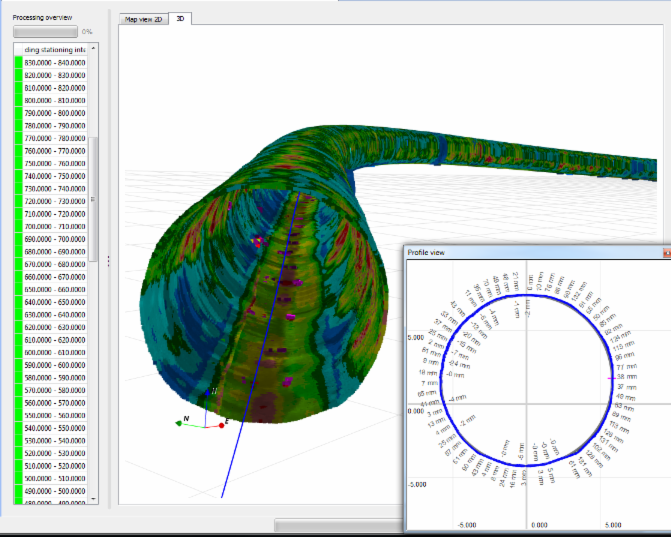Click the green status indicator for 540.0000 - 550.0000
Viewport: 671px width, 537px height.
click(x=18, y=428)
